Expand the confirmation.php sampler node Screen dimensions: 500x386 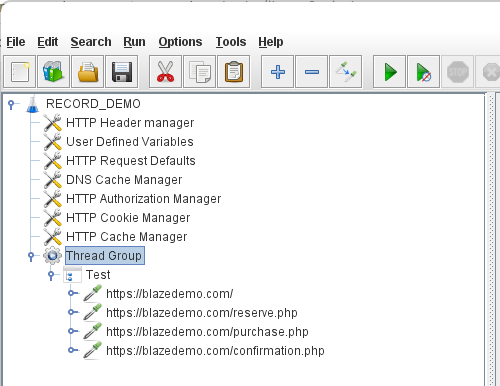[73, 350]
